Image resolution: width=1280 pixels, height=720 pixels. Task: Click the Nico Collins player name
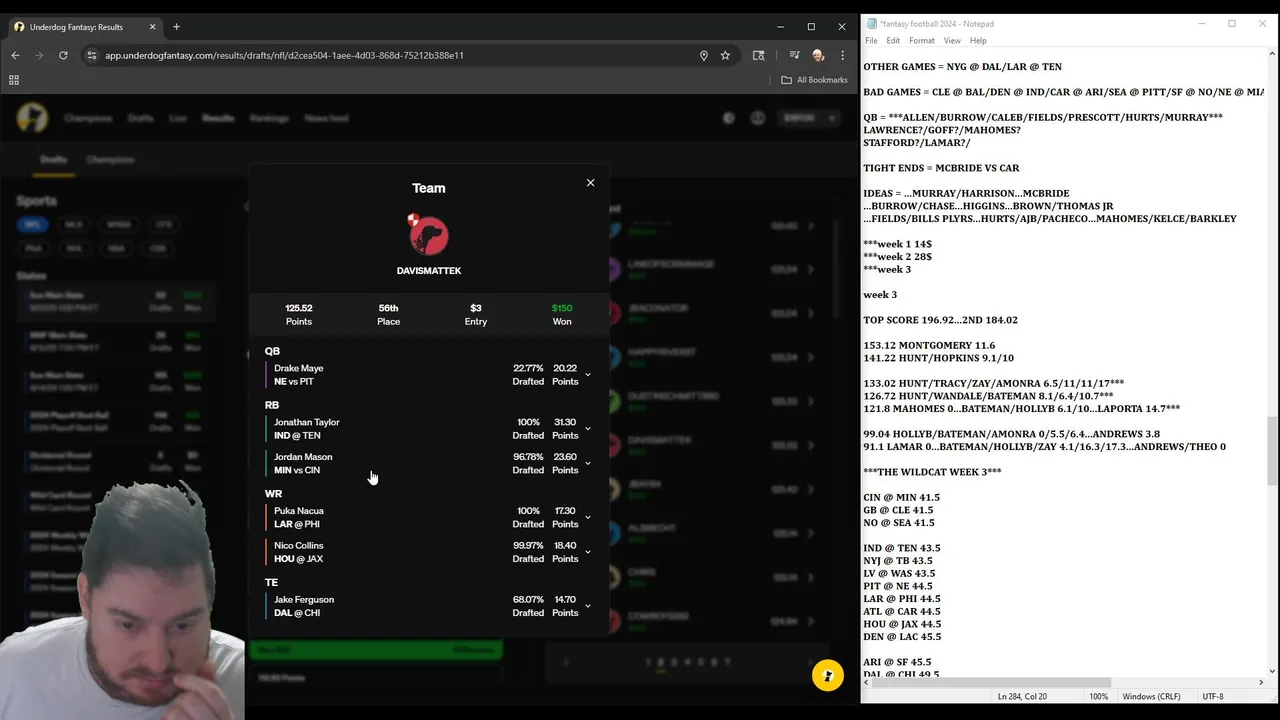click(x=299, y=546)
